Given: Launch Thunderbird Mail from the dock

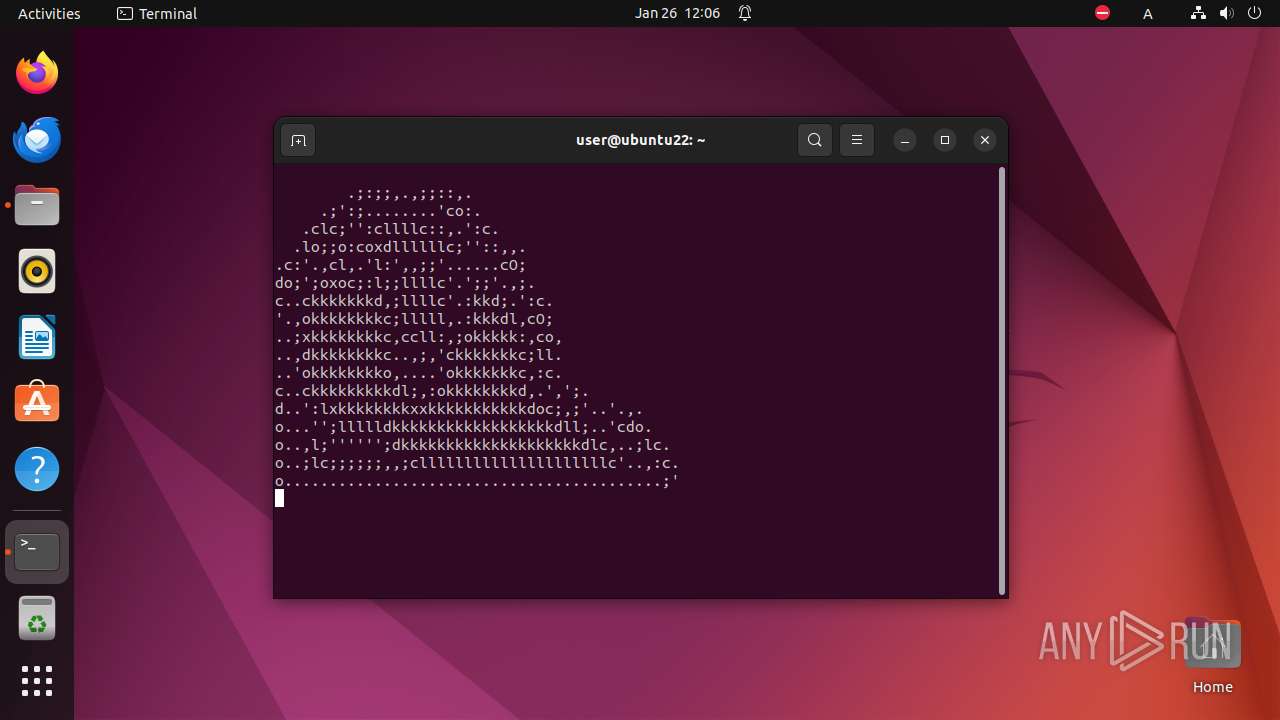Looking at the screenshot, I should [x=37, y=139].
